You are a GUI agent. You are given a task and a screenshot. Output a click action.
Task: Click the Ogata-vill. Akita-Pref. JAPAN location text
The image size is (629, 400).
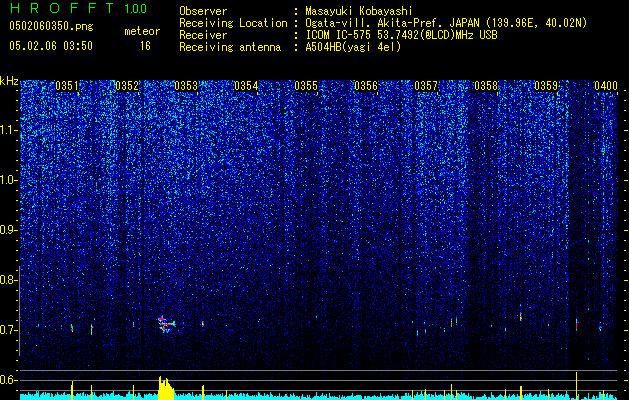pos(446,23)
